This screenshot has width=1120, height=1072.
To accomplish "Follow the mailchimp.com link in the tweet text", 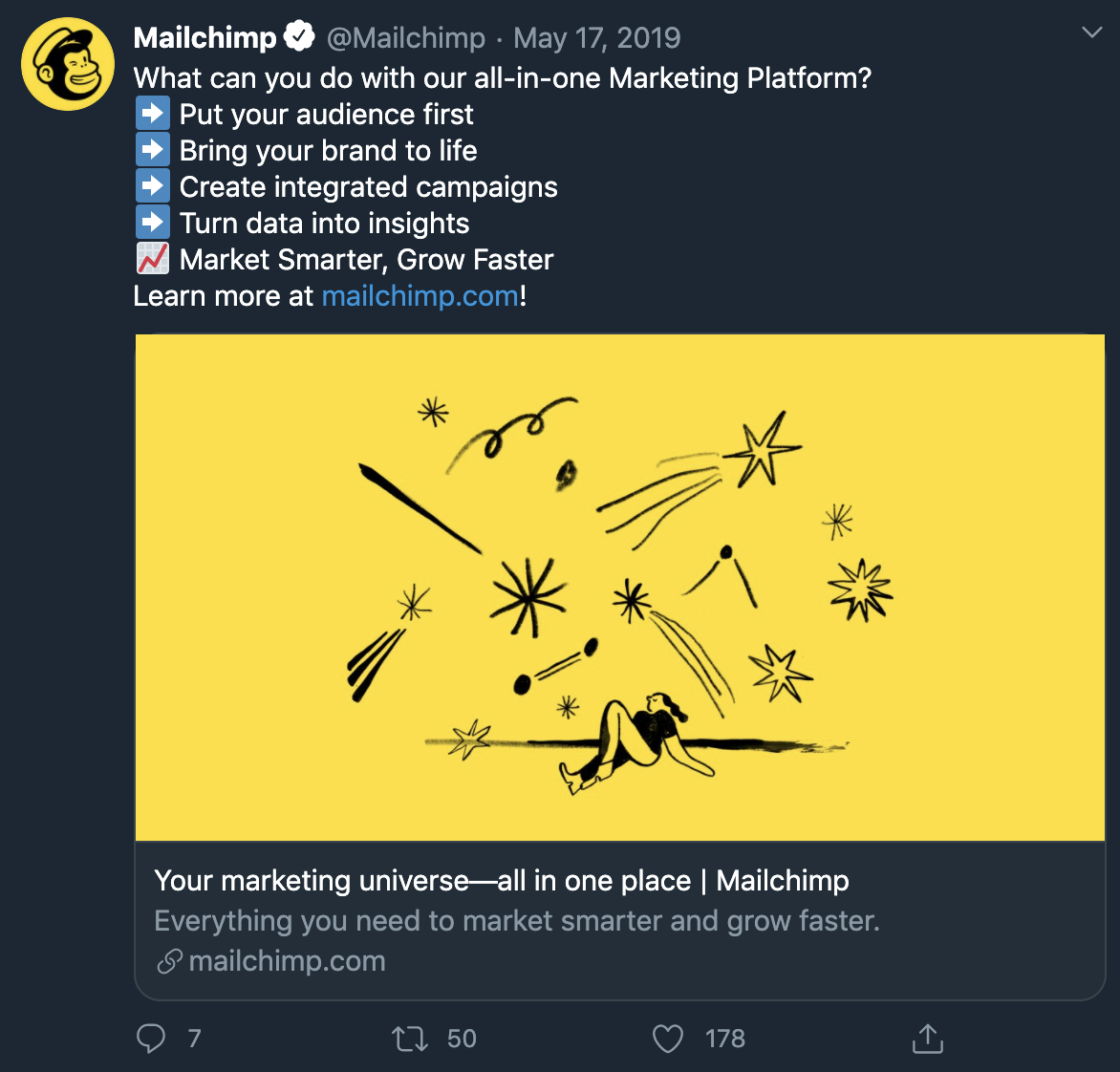I will [420, 296].
